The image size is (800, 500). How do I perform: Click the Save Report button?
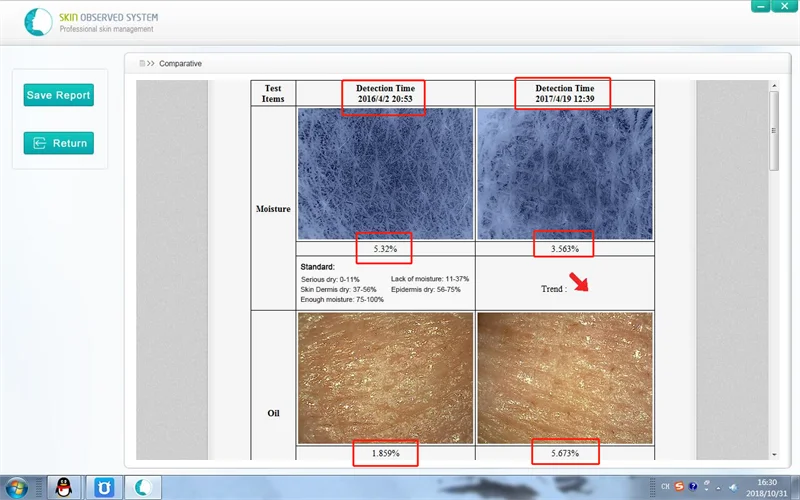[58, 95]
